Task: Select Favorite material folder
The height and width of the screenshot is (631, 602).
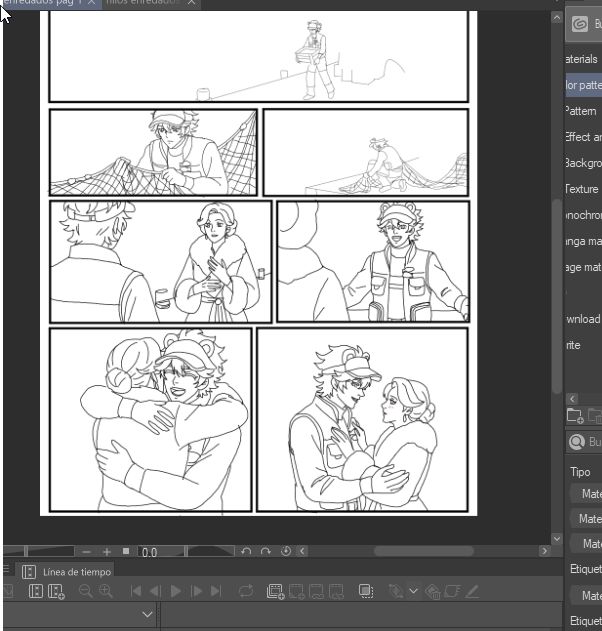Action: pyautogui.click(x=583, y=345)
